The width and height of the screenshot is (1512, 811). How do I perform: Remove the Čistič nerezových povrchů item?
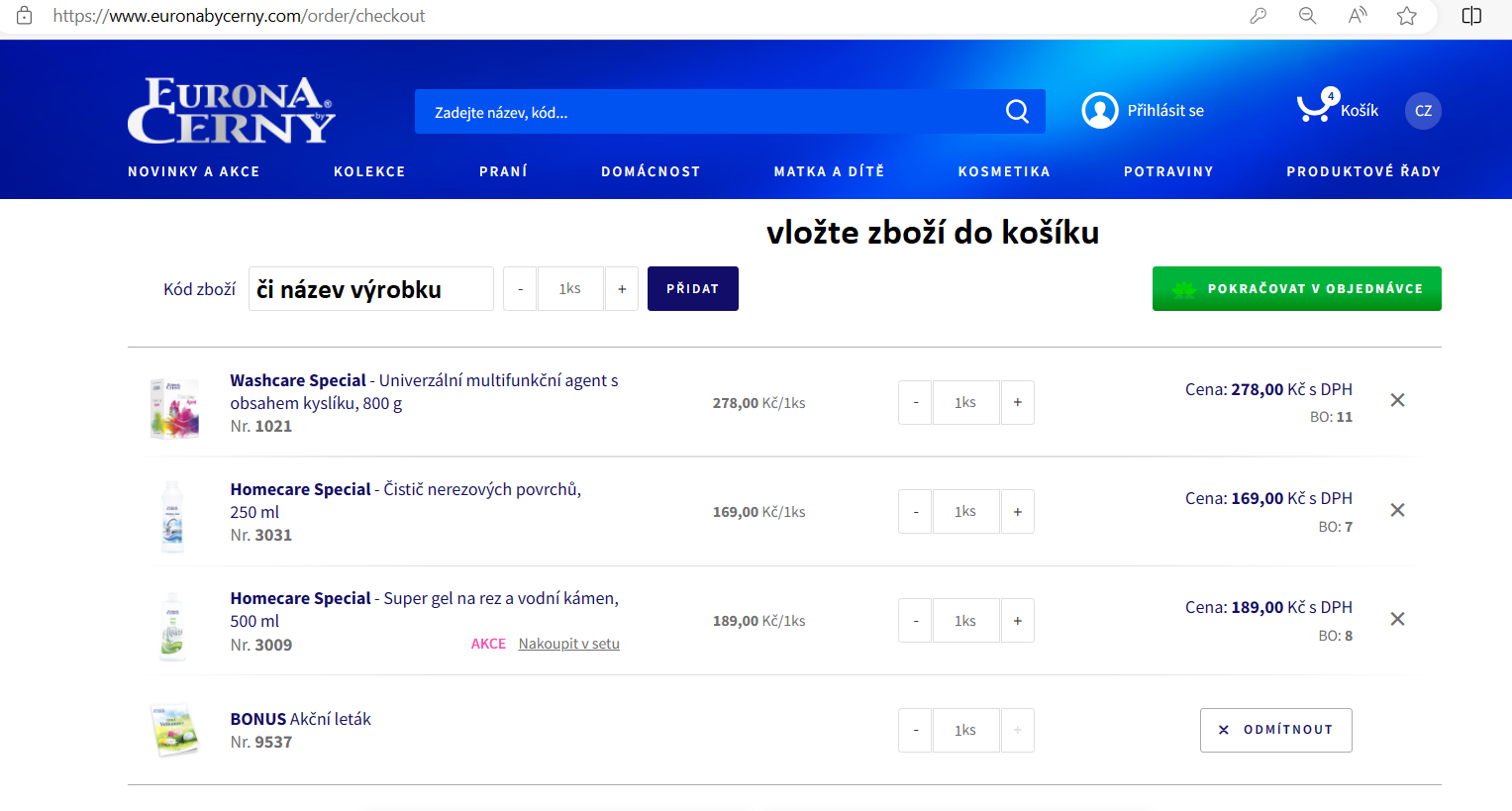[x=1397, y=510]
